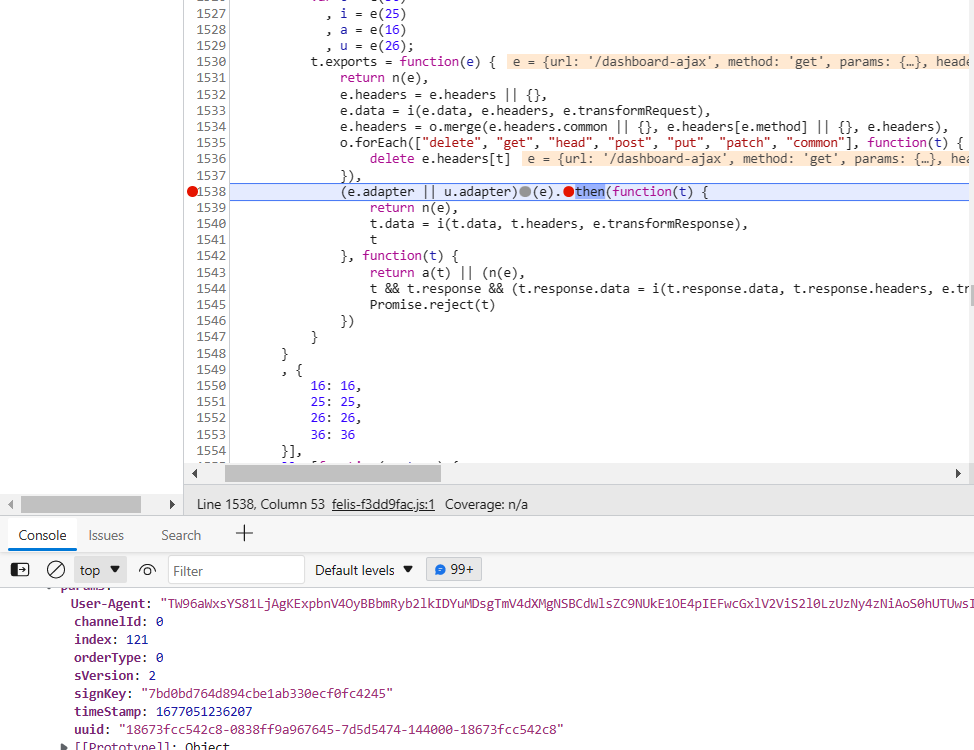
Task: Clear the console with the ban icon
Action: tap(56, 570)
